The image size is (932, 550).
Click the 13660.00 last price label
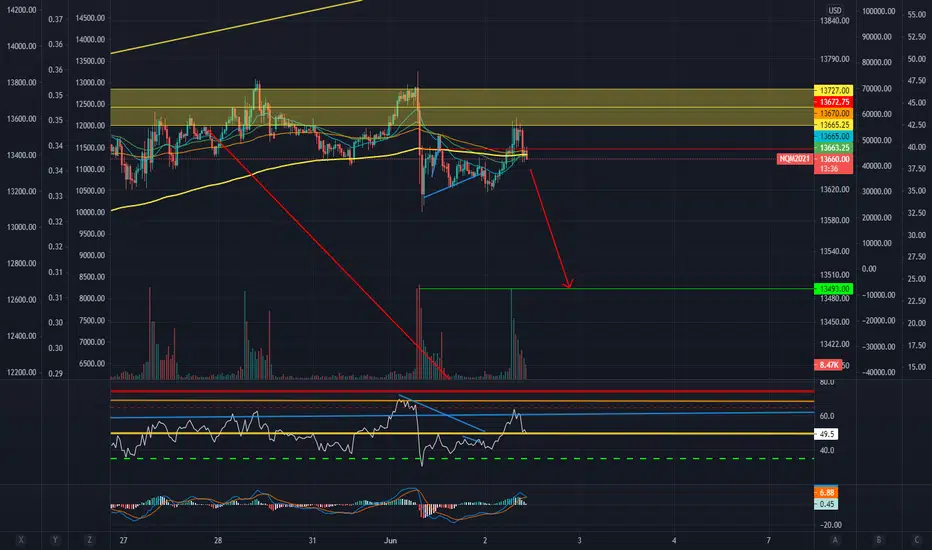coord(833,159)
